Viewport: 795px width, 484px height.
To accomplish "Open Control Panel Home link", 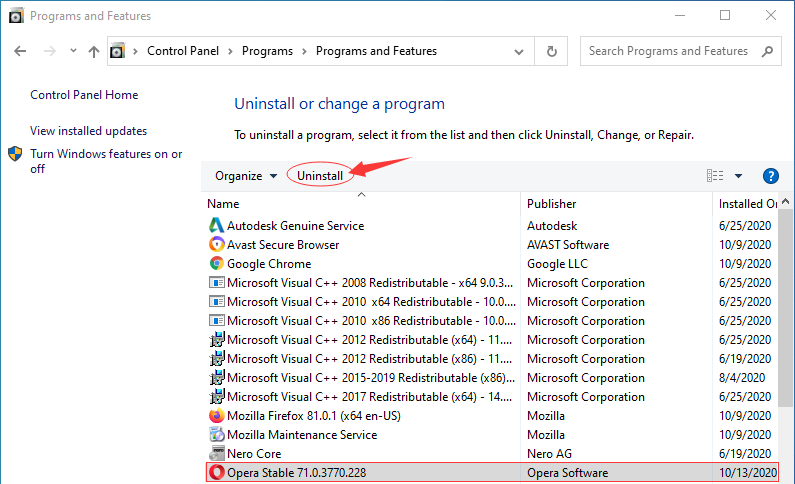I will pos(84,95).
